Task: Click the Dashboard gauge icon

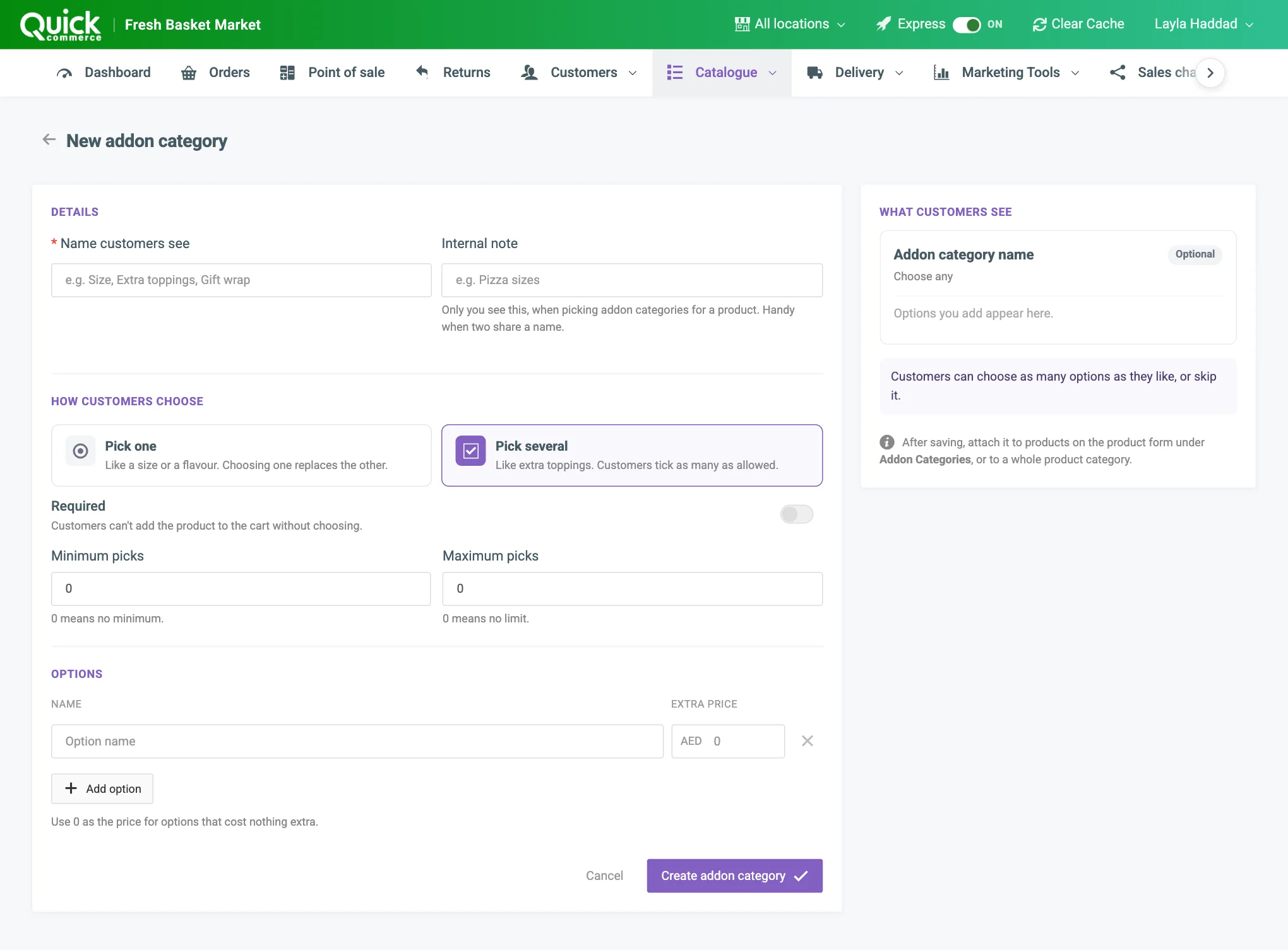Action: (x=64, y=73)
